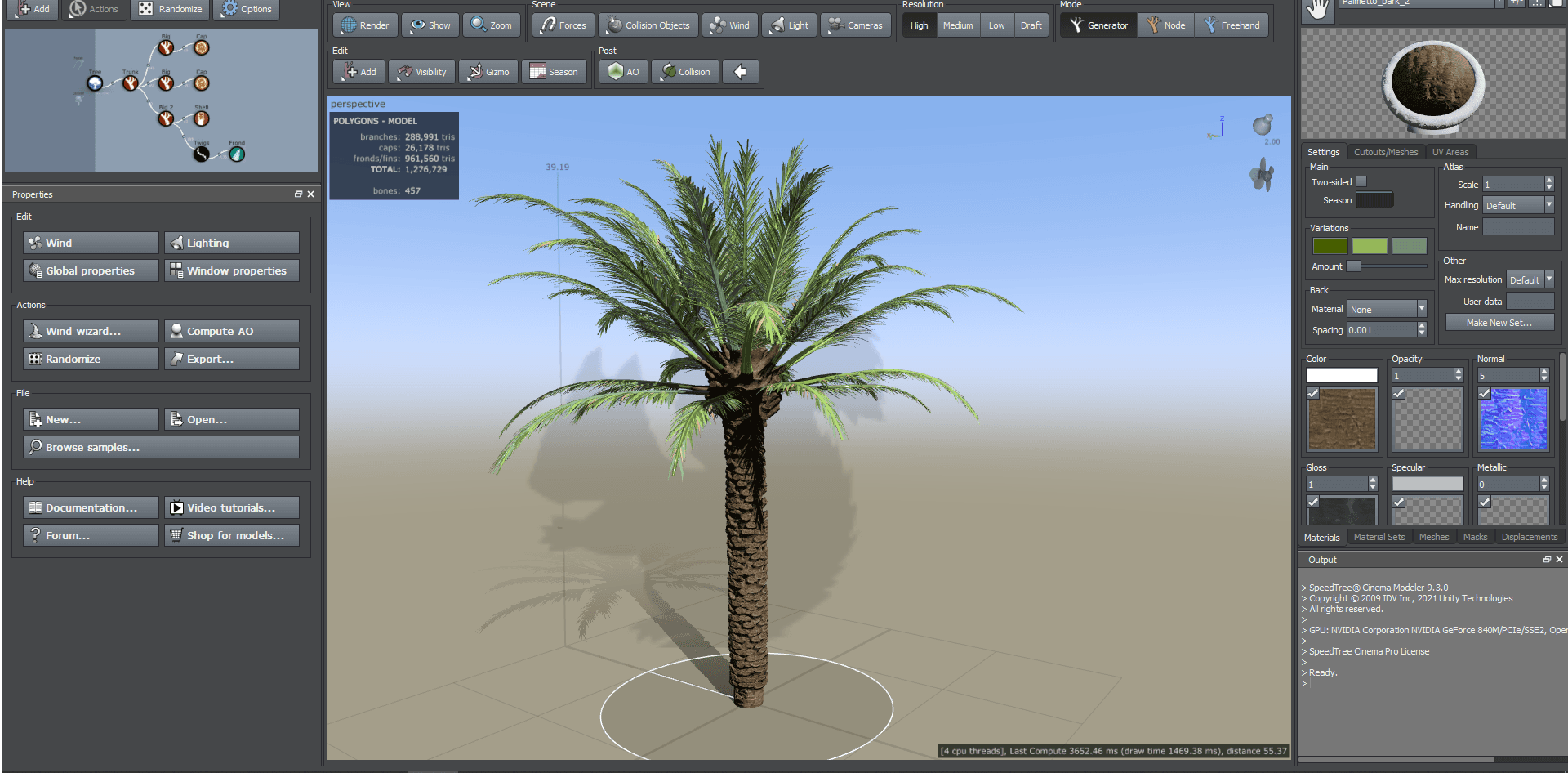Screen dimensions: 1568x773
Task: Open Global properties
Action: pos(91,270)
